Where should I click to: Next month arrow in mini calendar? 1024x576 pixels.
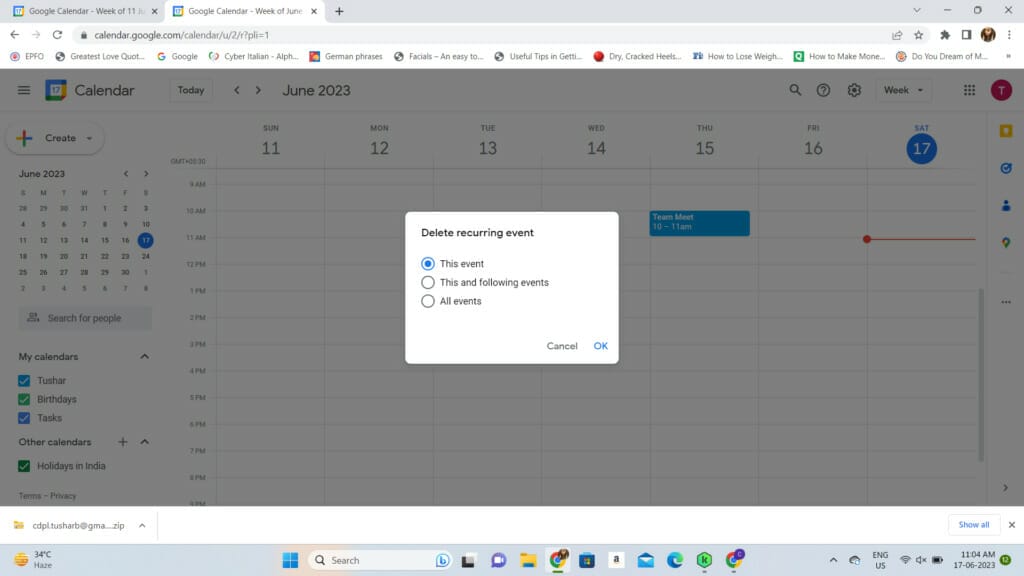click(x=146, y=174)
